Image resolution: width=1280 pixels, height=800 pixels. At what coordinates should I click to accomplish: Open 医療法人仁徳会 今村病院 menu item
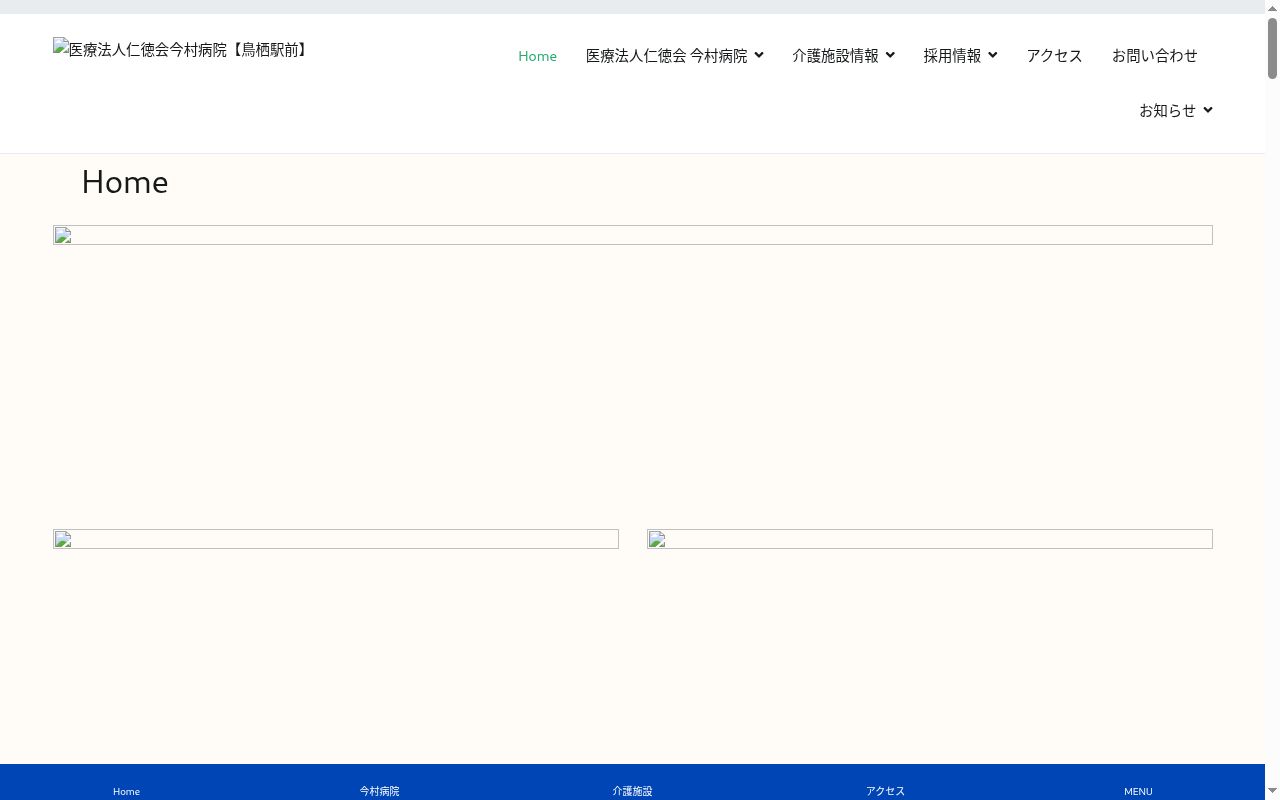[x=666, y=56]
